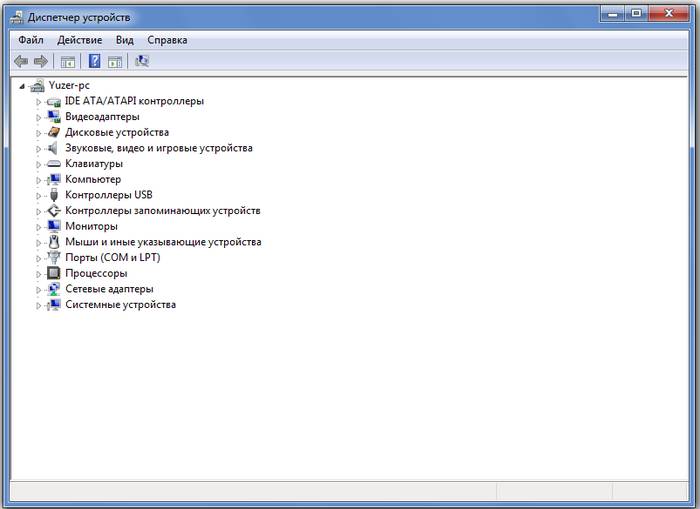Select the Порты (COM и LPT) item
This screenshot has width=700, height=509.
tap(112, 257)
